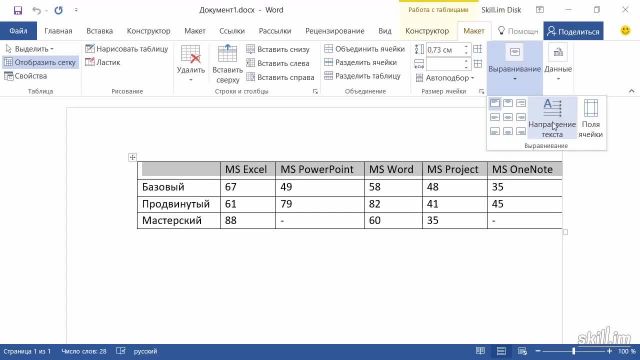Click the table resize handle
This screenshot has height=360, width=640.
pos(565,232)
